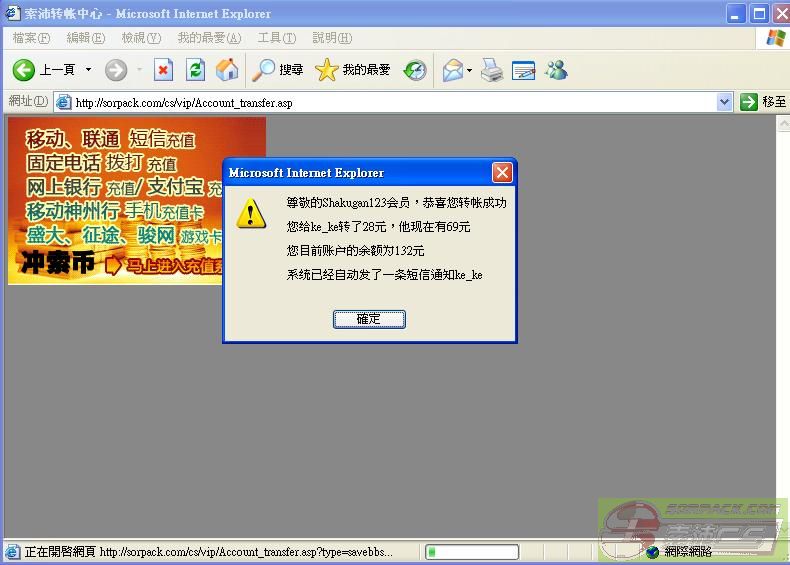Screen dimensions: 790x565
Task: Expand the Back button history dropdown
Action: pyautogui.click(x=88, y=70)
